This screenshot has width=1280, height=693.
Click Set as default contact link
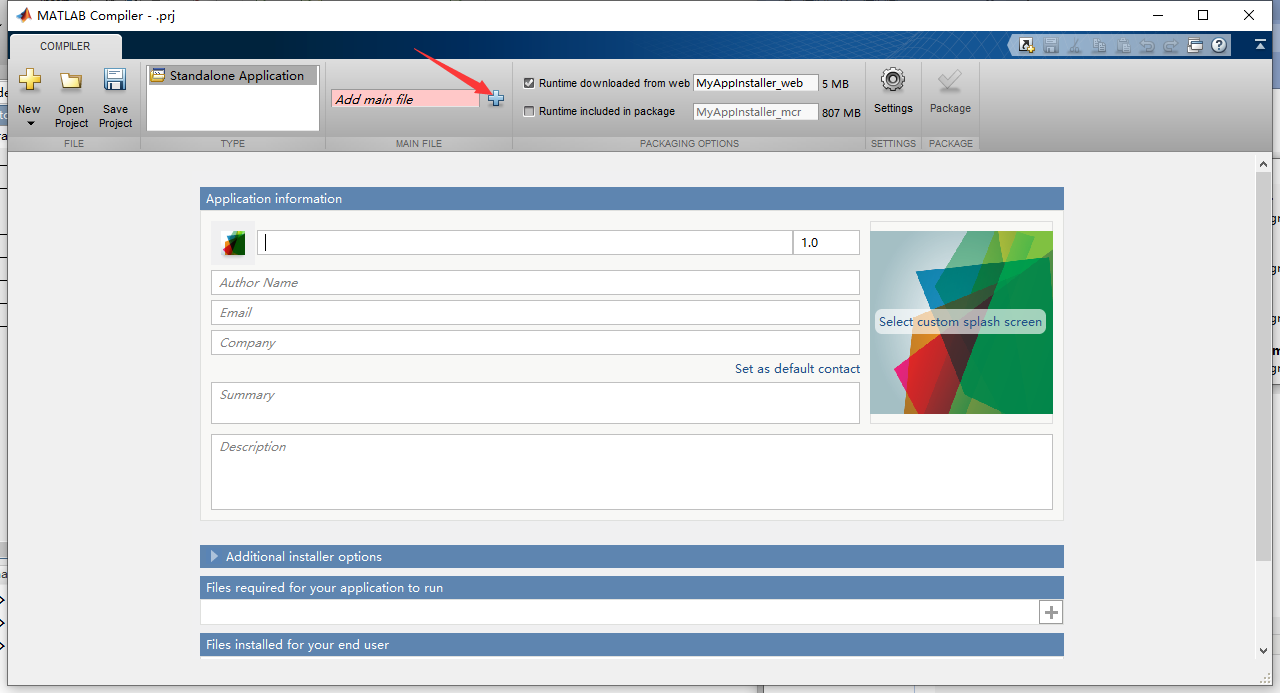[x=797, y=369]
